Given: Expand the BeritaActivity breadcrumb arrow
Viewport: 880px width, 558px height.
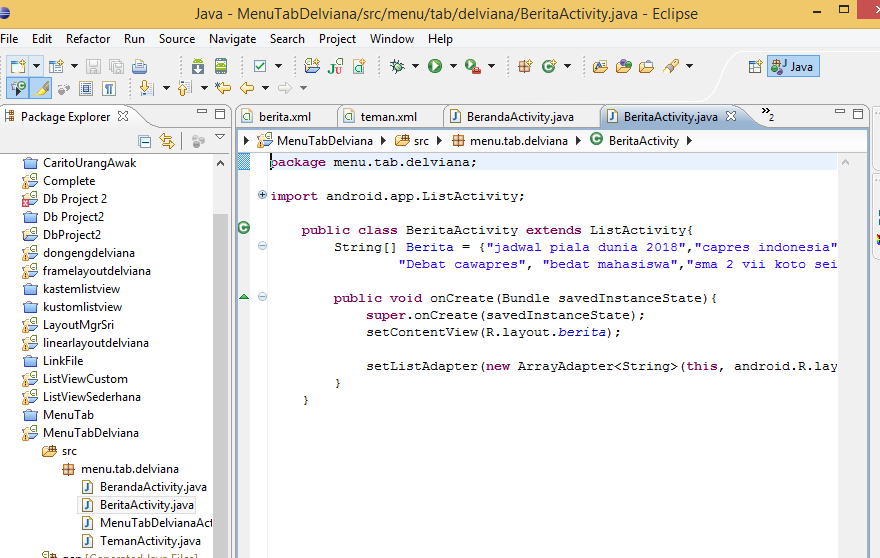Looking at the screenshot, I should coord(689,141).
